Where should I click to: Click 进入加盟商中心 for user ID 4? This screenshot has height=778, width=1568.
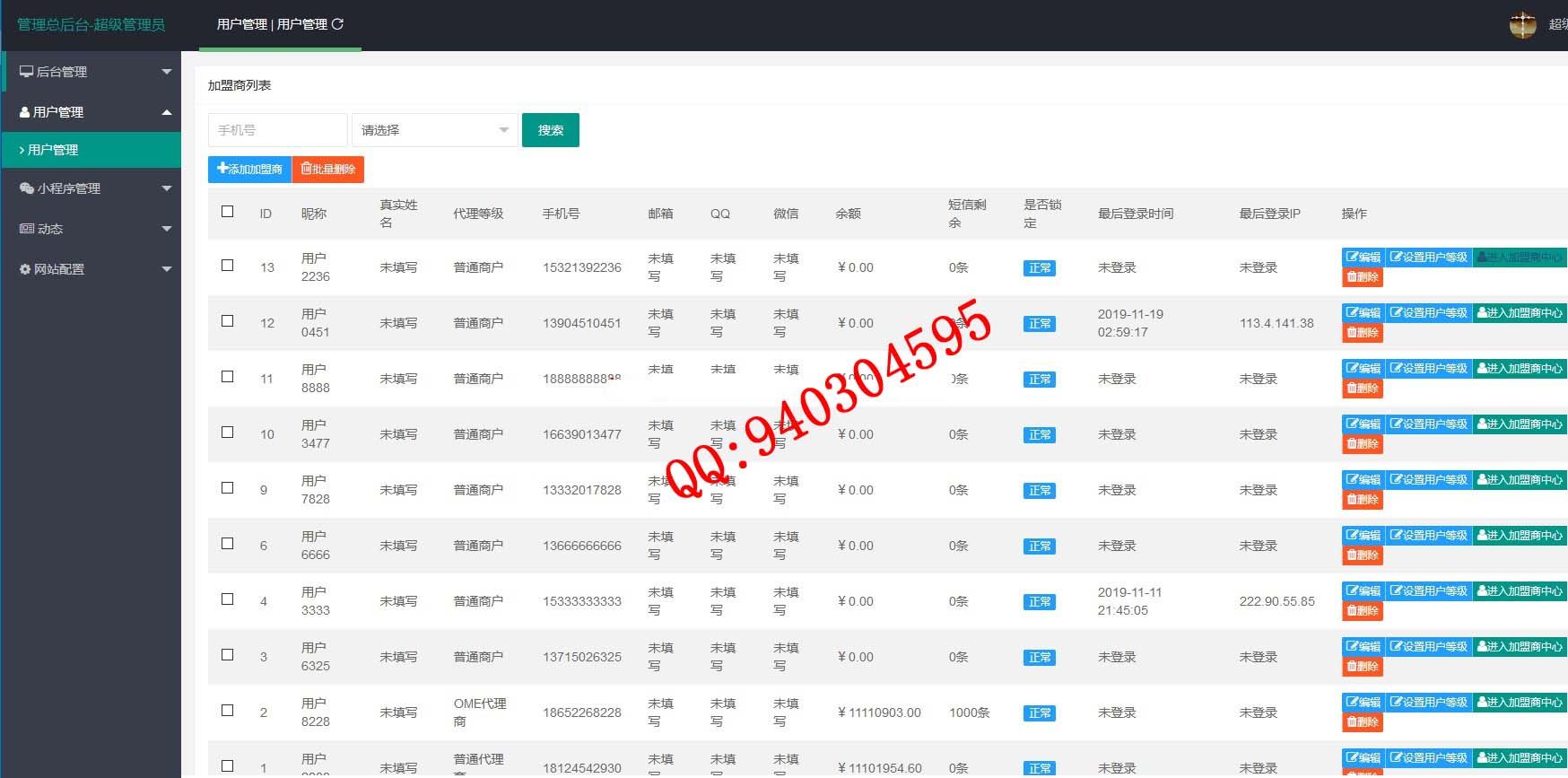click(1519, 591)
